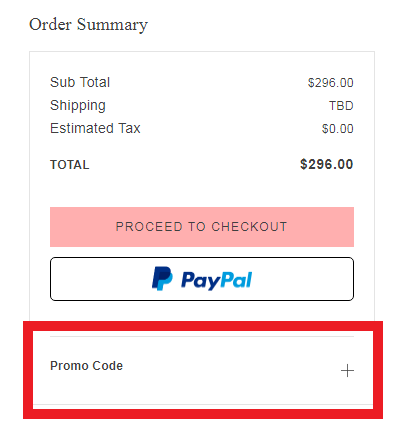Expand Promo Code via plus icon
Image resolution: width=409 pixels, height=430 pixels.
(347, 371)
